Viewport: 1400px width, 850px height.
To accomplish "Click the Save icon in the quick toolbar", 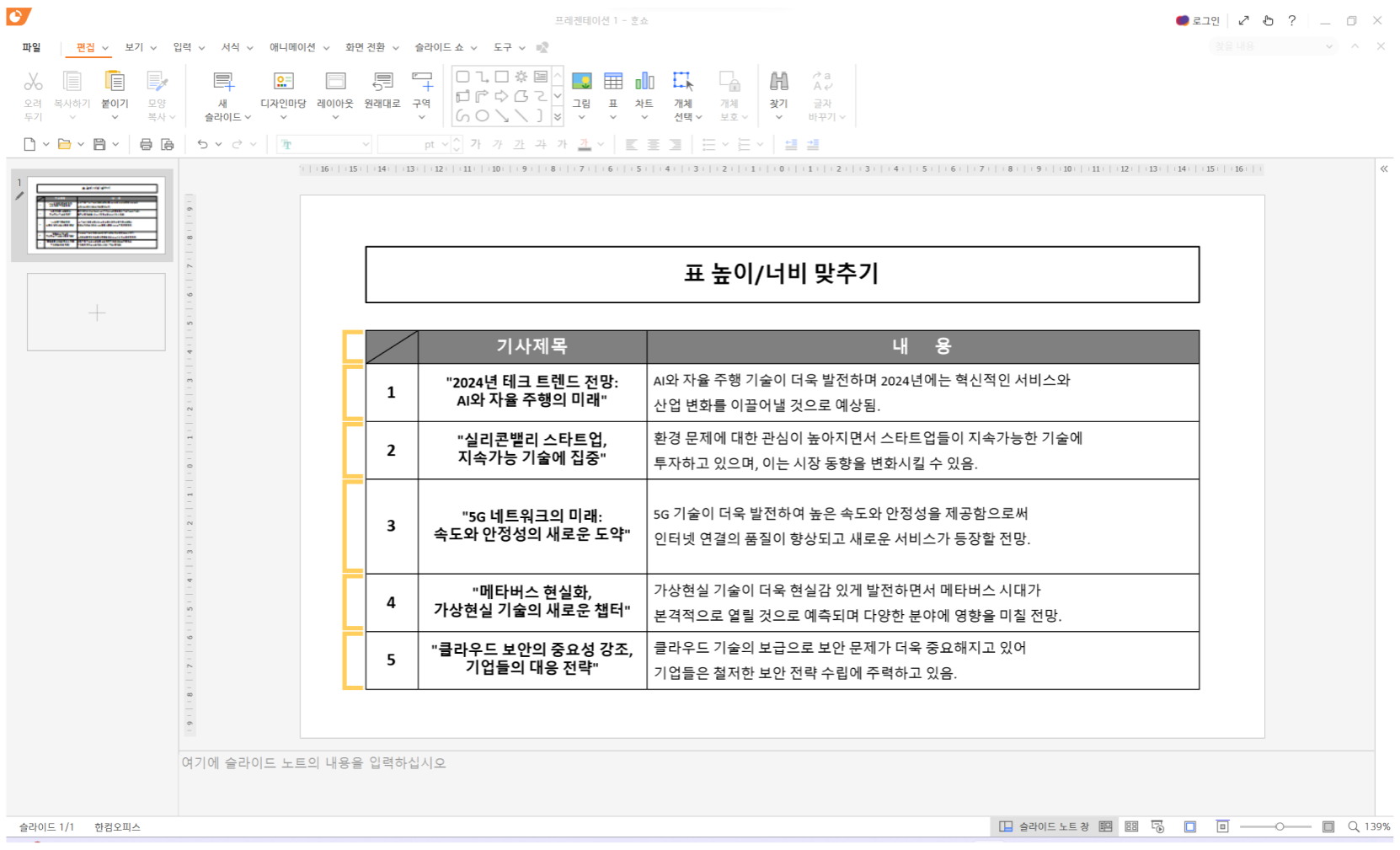I will [100, 144].
